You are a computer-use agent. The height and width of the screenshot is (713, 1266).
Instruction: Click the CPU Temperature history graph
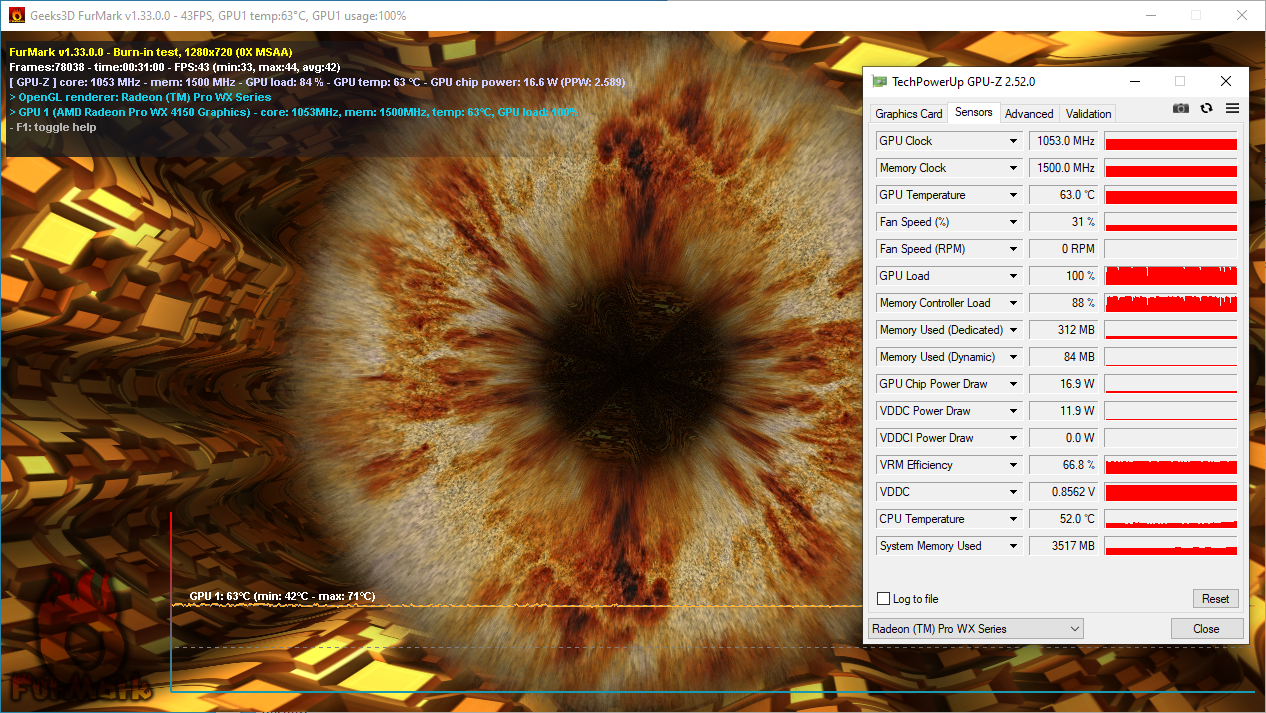[x=1171, y=519]
